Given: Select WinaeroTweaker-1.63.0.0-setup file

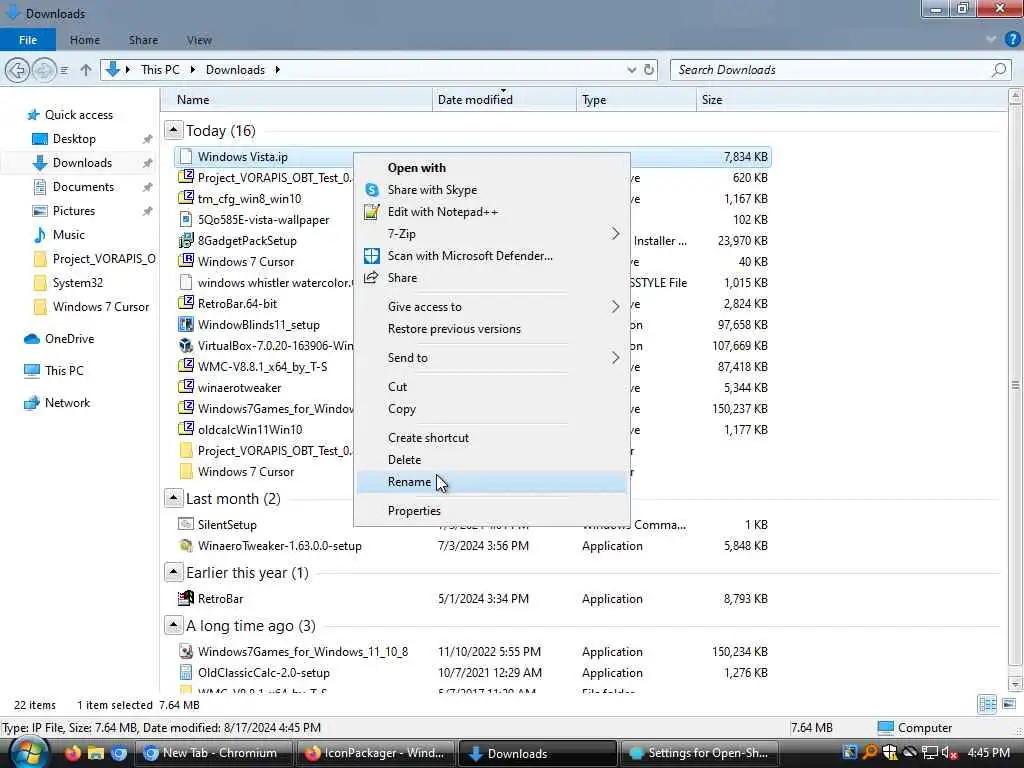Looking at the screenshot, I should click(279, 545).
